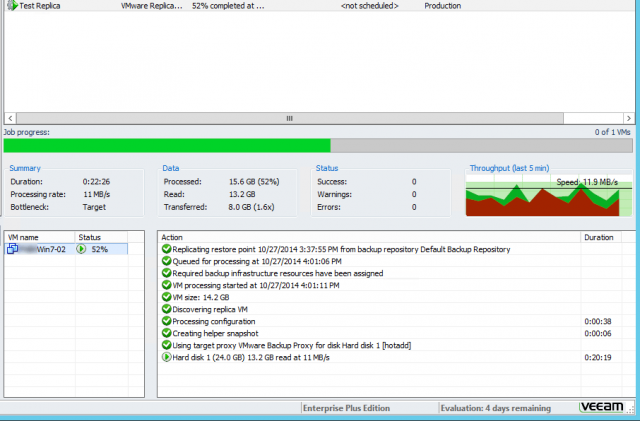Screen dimensions: 640x421
Task: Click 'Evaluation: 4 days remaining' status entry
Action: pyautogui.click(x=496, y=408)
